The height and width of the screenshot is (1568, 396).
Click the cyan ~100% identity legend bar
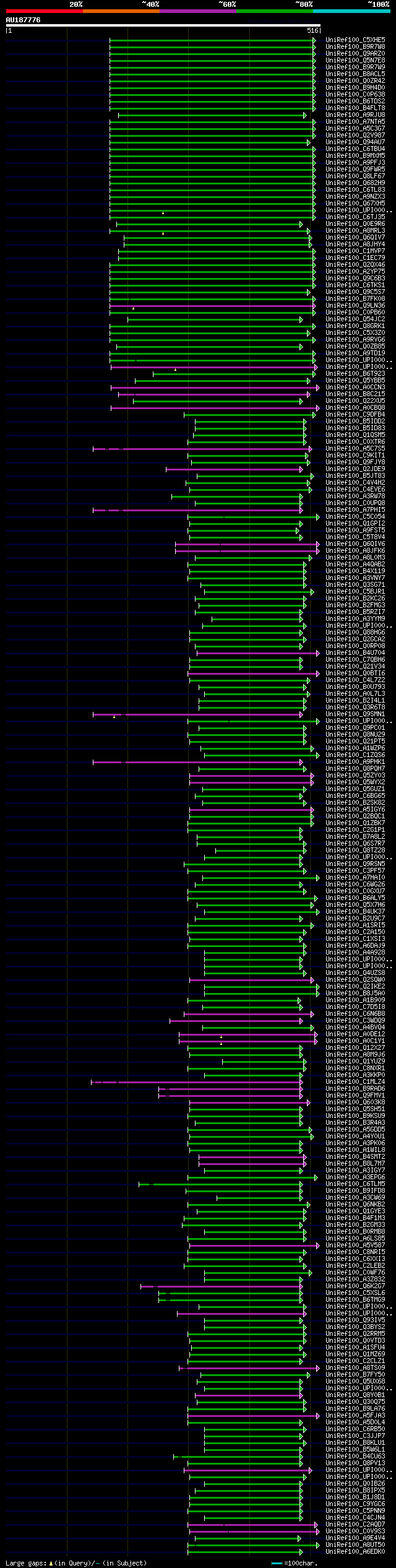point(351,11)
